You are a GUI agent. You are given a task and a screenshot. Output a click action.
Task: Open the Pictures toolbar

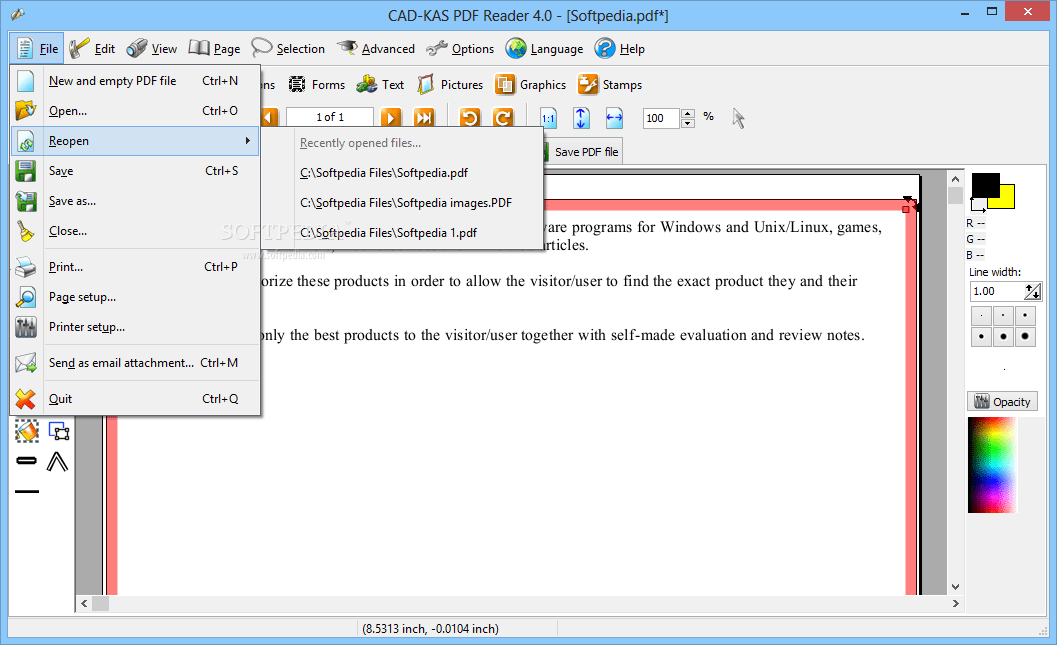(x=450, y=85)
